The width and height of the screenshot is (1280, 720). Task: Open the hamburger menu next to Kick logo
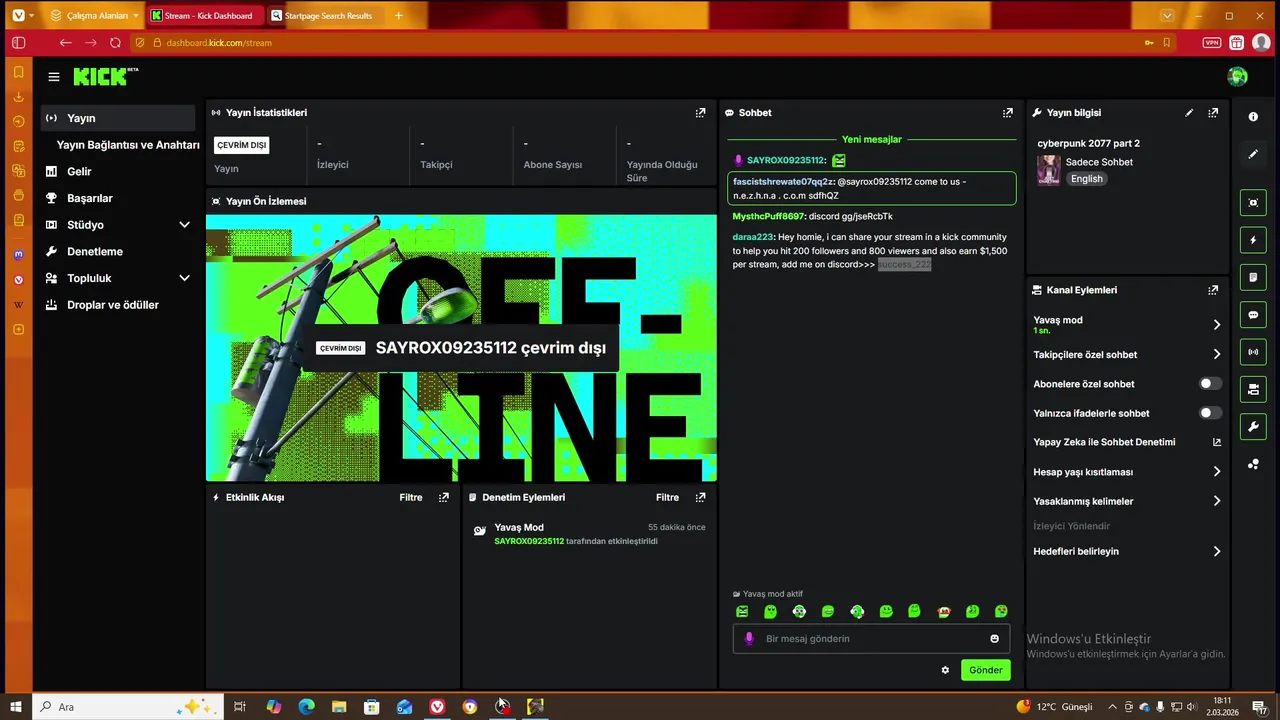54,77
